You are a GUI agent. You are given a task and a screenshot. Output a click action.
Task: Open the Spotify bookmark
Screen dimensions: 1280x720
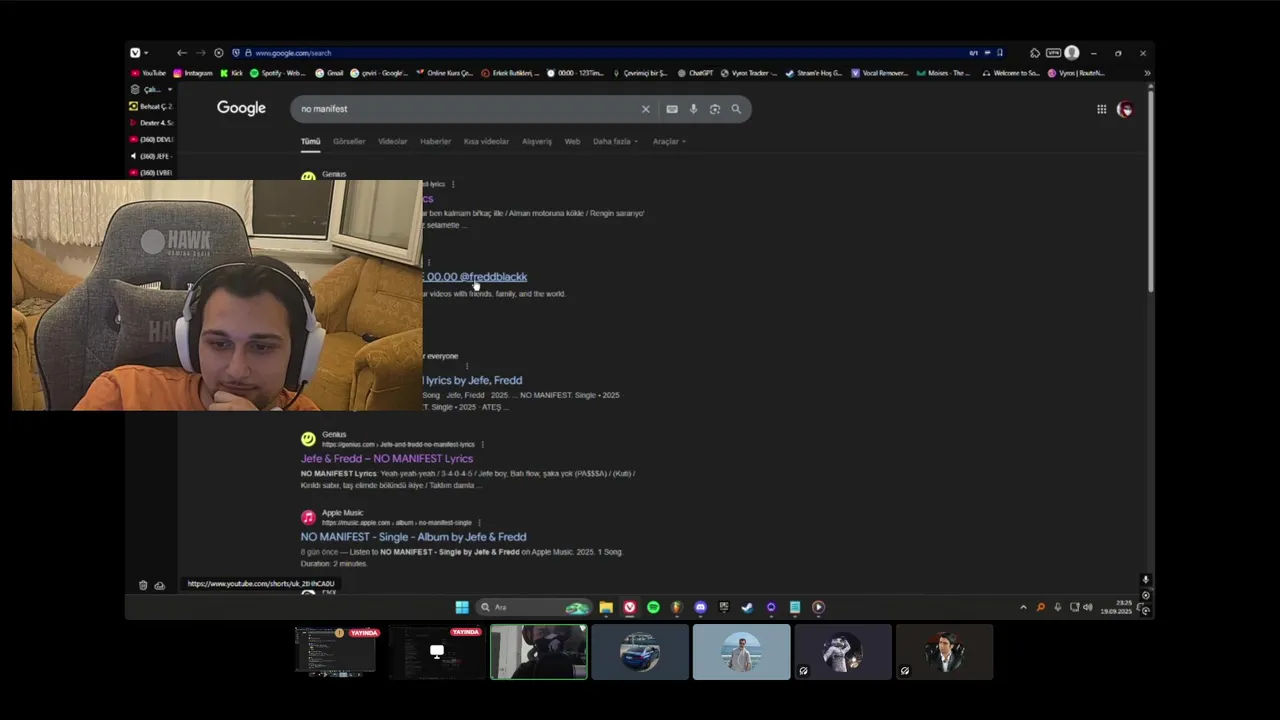tap(277, 73)
